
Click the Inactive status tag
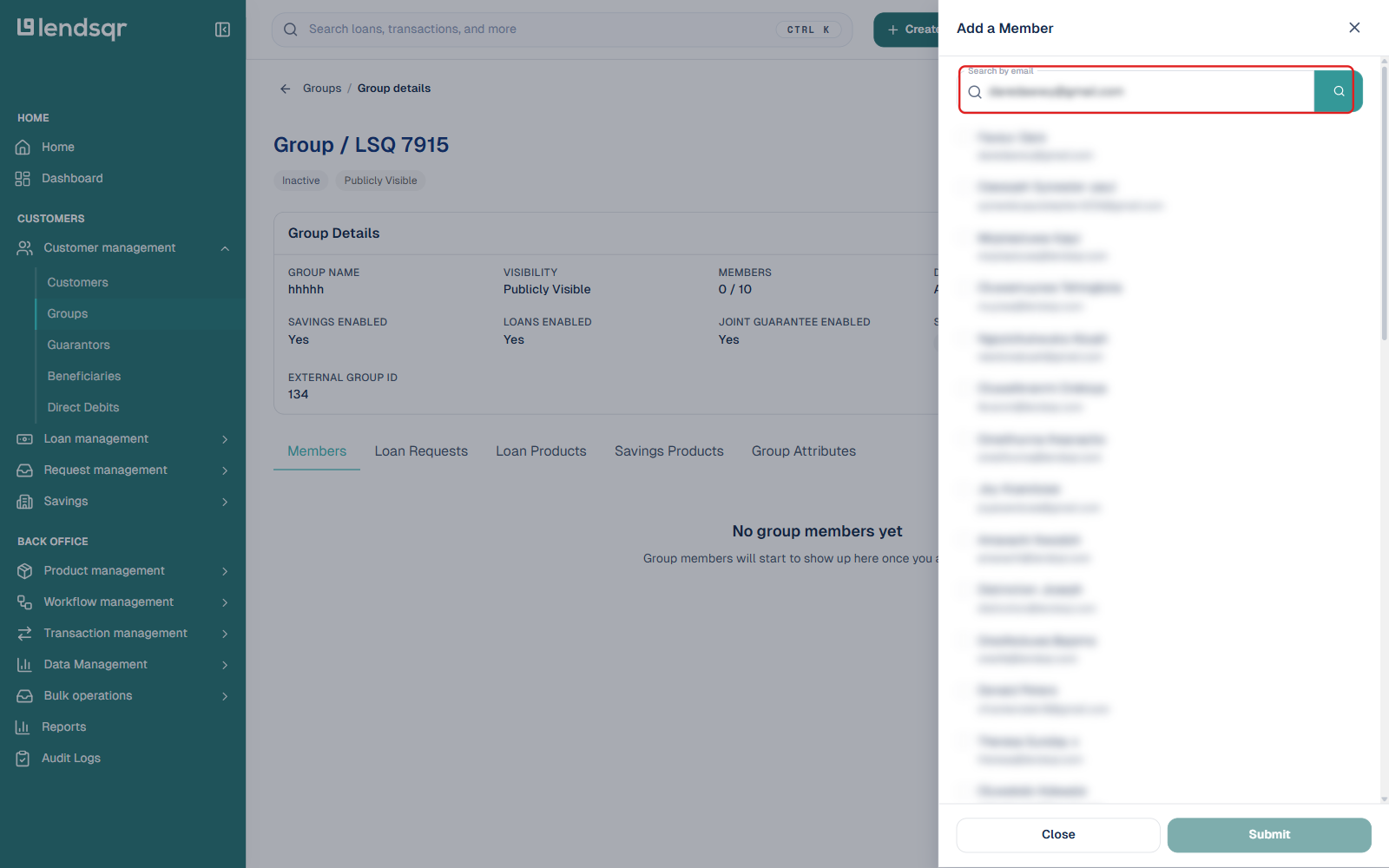pyautogui.click(x=300, y=181)
